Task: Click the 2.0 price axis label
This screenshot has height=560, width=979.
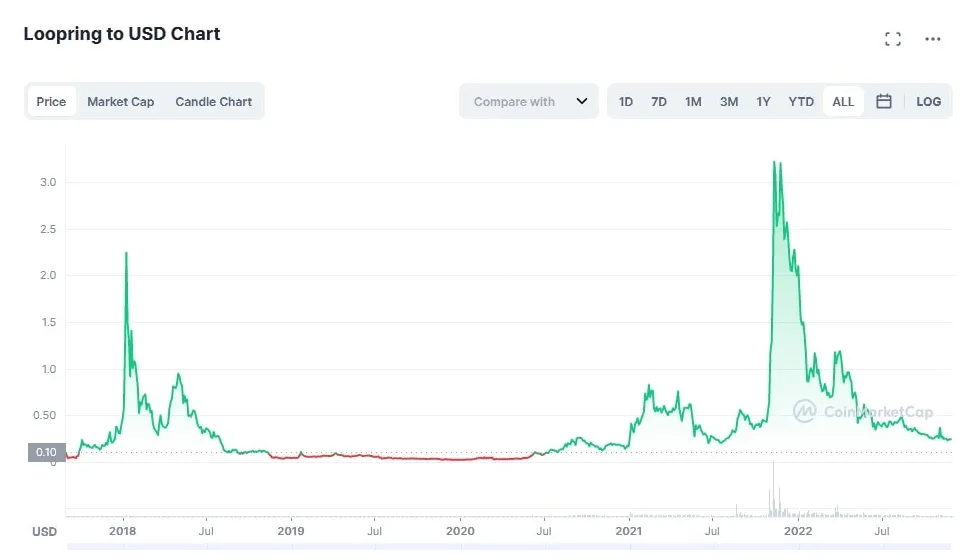Action: [48, 275]
